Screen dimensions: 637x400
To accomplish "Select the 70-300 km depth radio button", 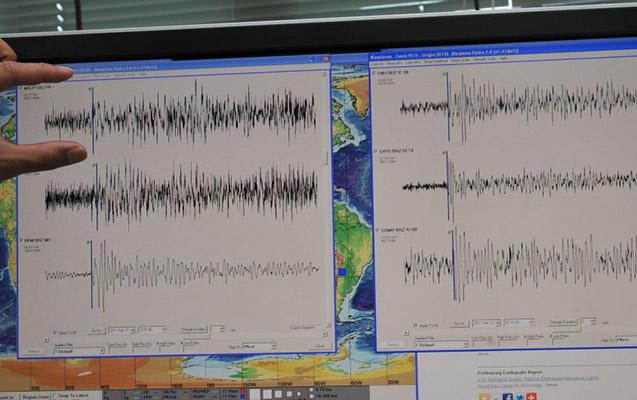I will tap(312, 396).
